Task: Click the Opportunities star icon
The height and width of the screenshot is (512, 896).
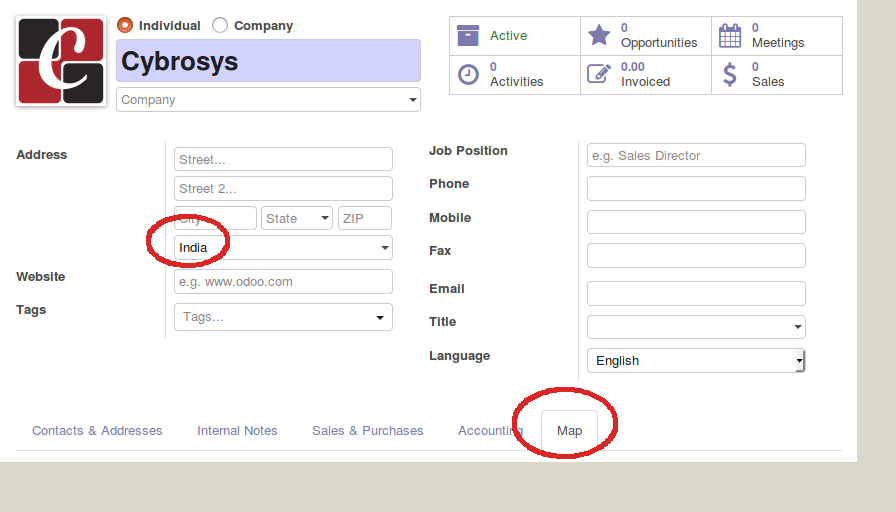Action: [599, 35]
